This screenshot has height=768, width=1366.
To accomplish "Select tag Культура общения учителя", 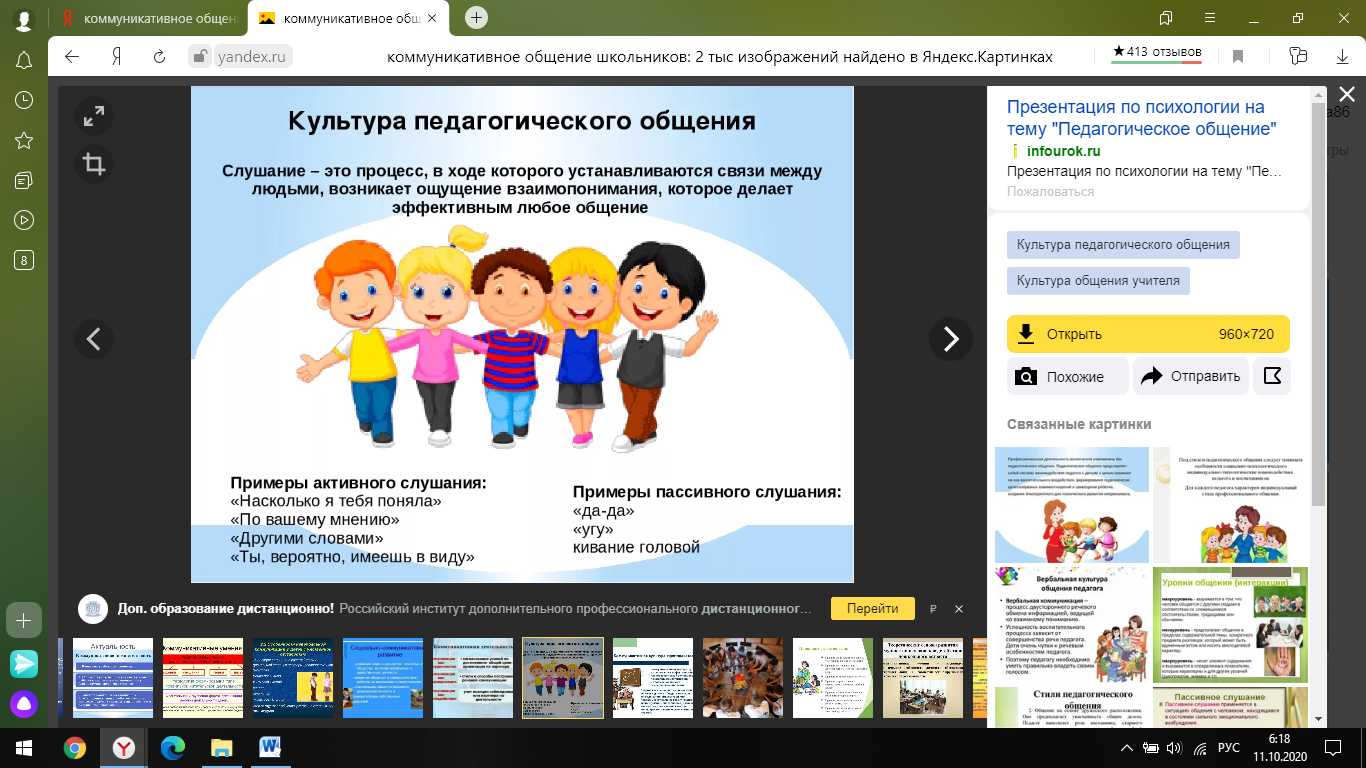I will pos(1098,281).
